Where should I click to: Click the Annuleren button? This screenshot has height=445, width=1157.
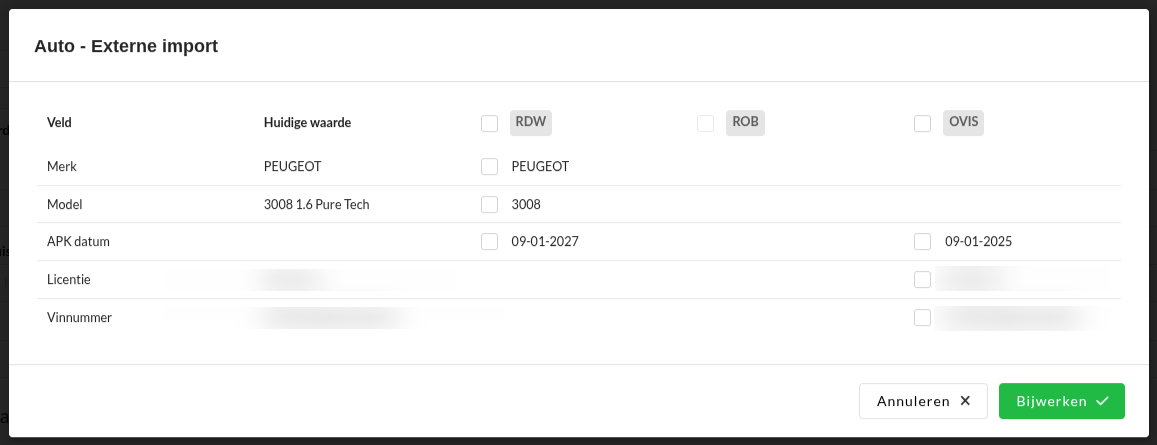[x=923, y=401]
